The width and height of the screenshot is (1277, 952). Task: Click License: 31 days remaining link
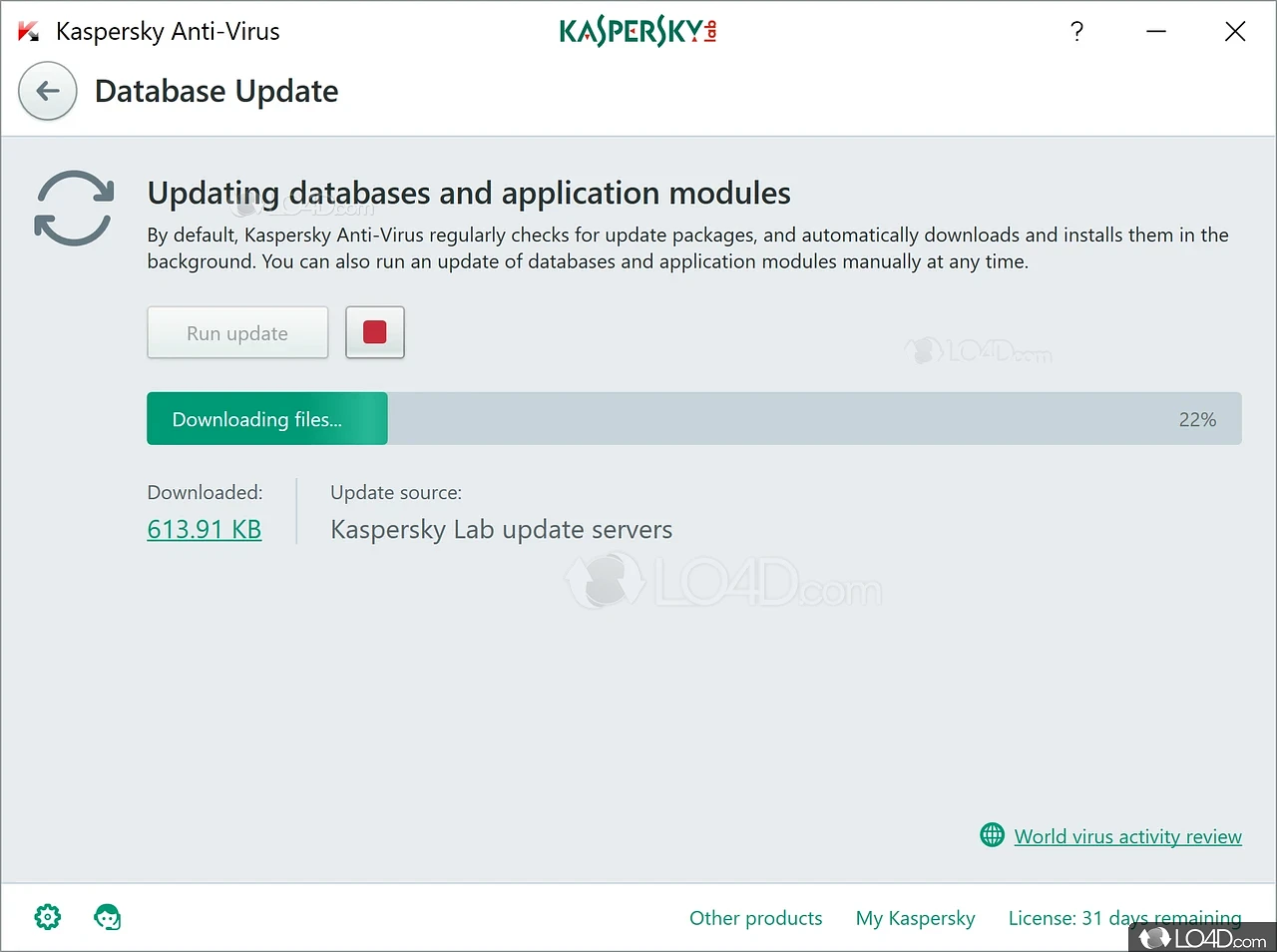tap(1125, 918)
